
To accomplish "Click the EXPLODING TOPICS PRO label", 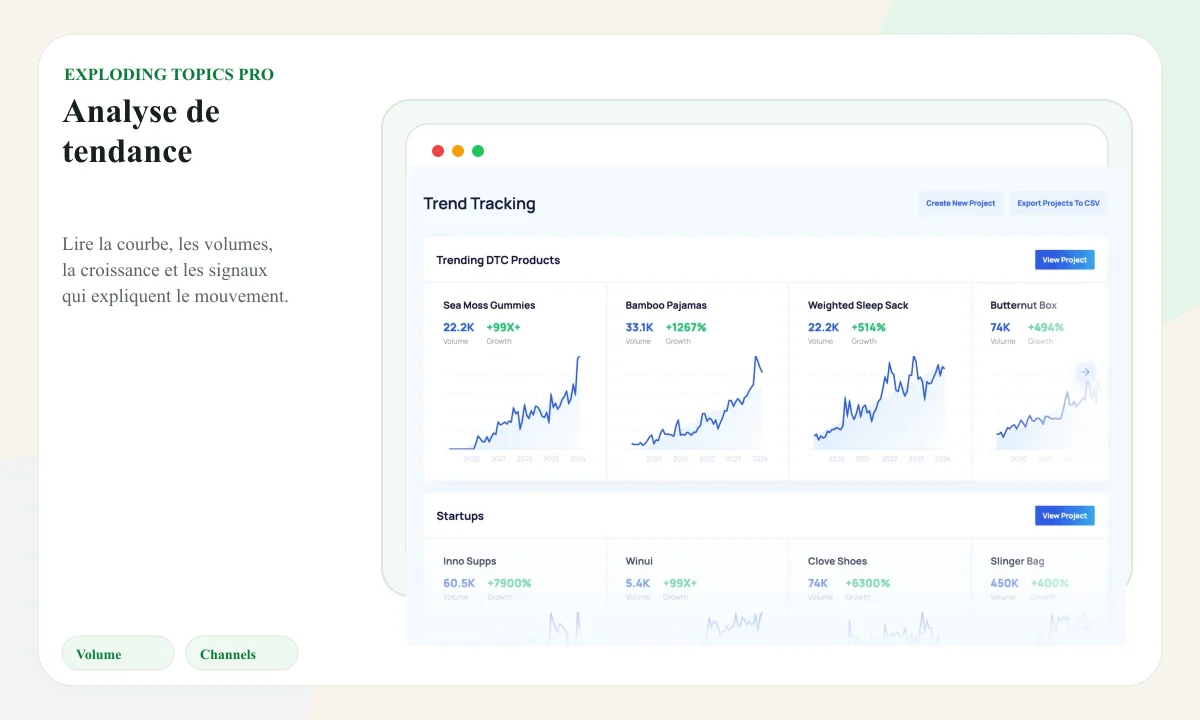I will 169,74.
